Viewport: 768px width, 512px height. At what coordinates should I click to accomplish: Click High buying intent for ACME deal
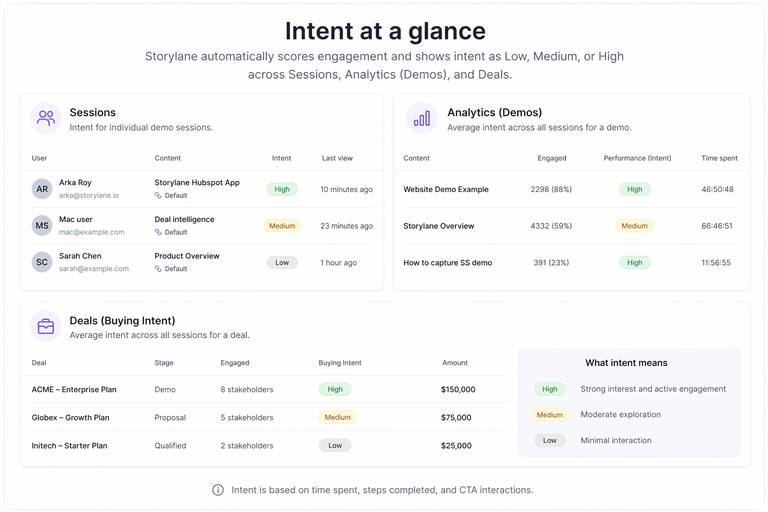tap(335, 390)
